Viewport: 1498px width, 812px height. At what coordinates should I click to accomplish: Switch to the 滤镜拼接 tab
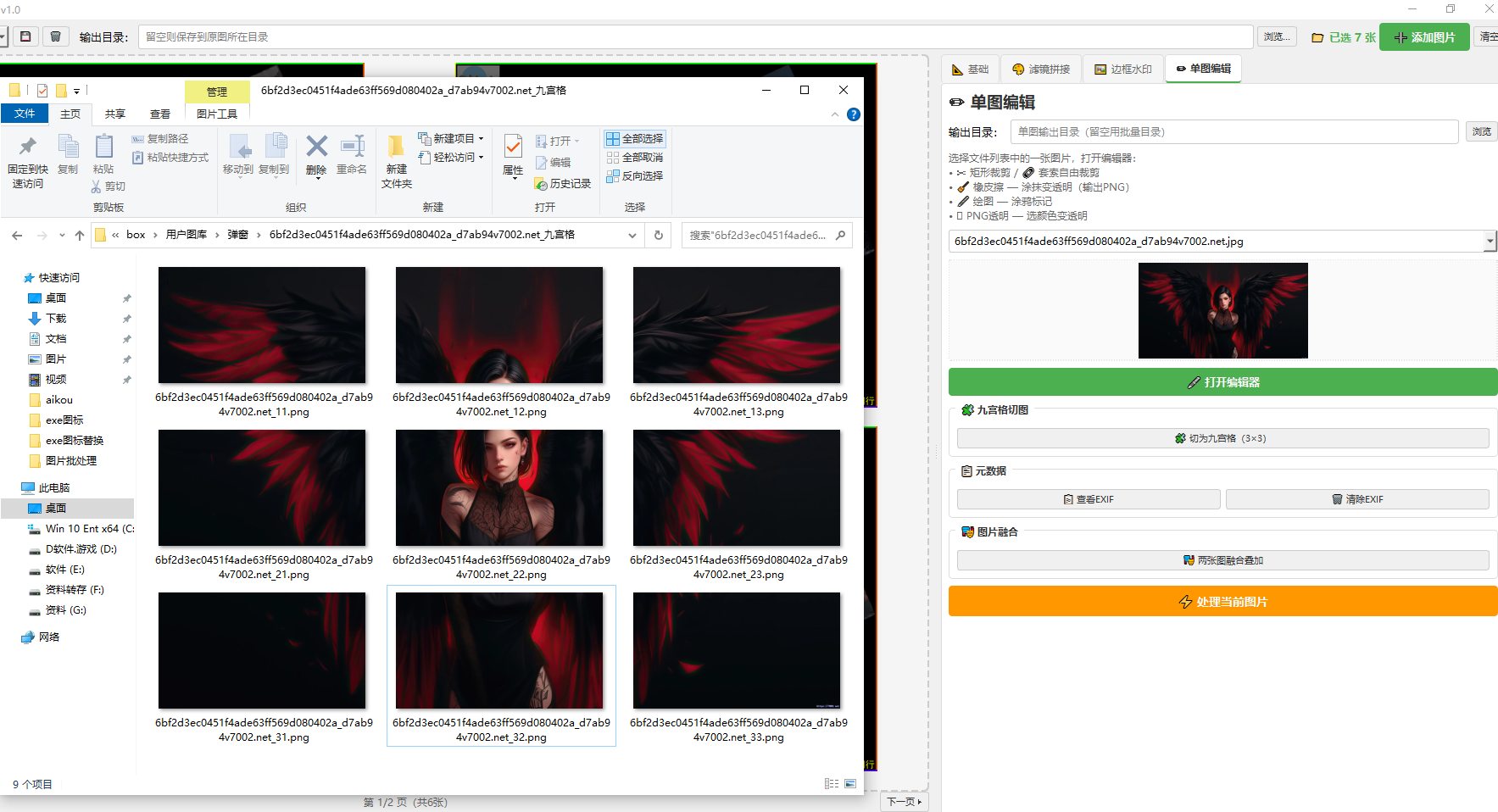coord(1041,69)
